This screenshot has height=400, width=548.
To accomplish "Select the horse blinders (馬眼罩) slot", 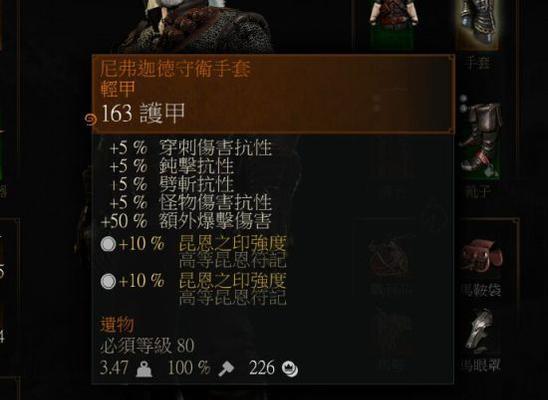I will 482,331.
